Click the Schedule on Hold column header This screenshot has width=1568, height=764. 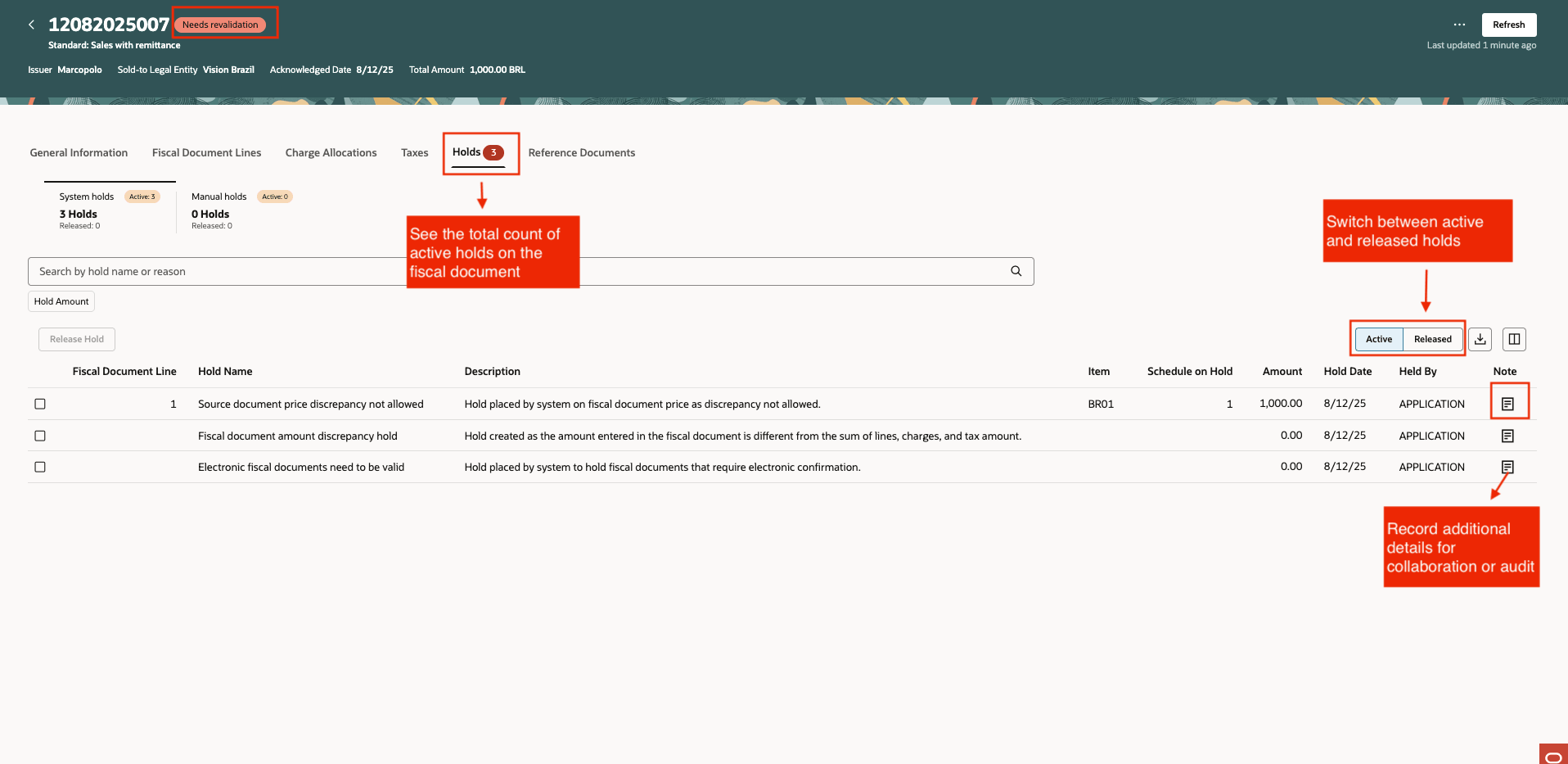[x=1190, y=371]
